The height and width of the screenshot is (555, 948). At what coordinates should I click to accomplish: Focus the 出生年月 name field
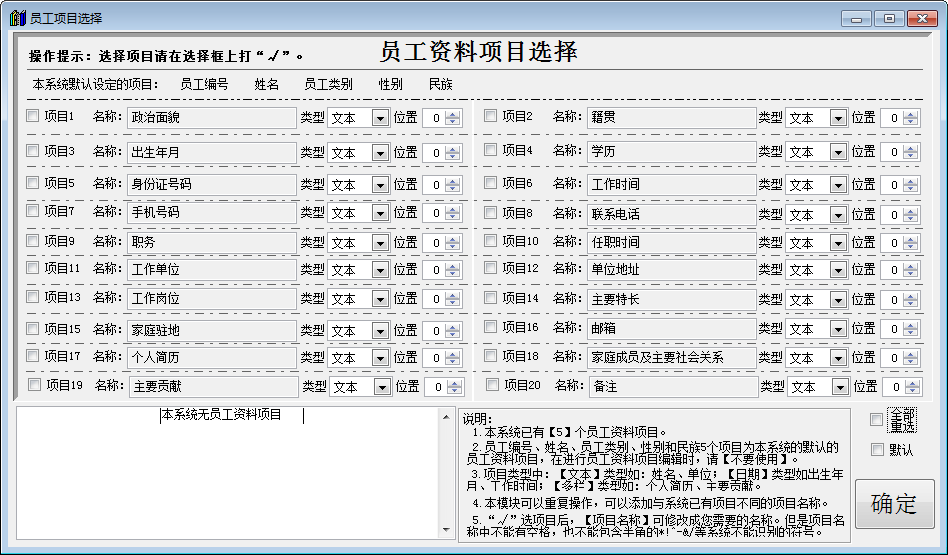tap(212, 152)
